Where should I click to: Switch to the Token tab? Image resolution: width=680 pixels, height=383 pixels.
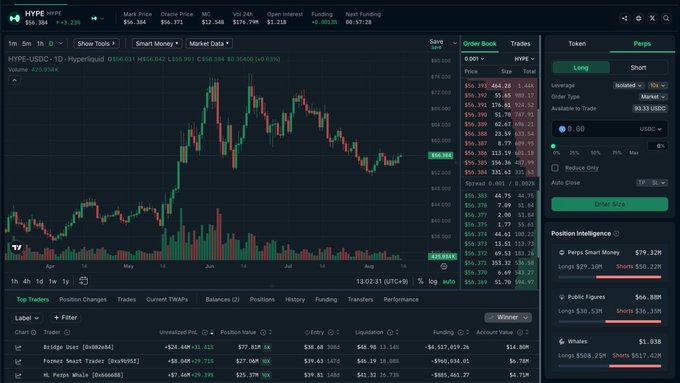577,44
